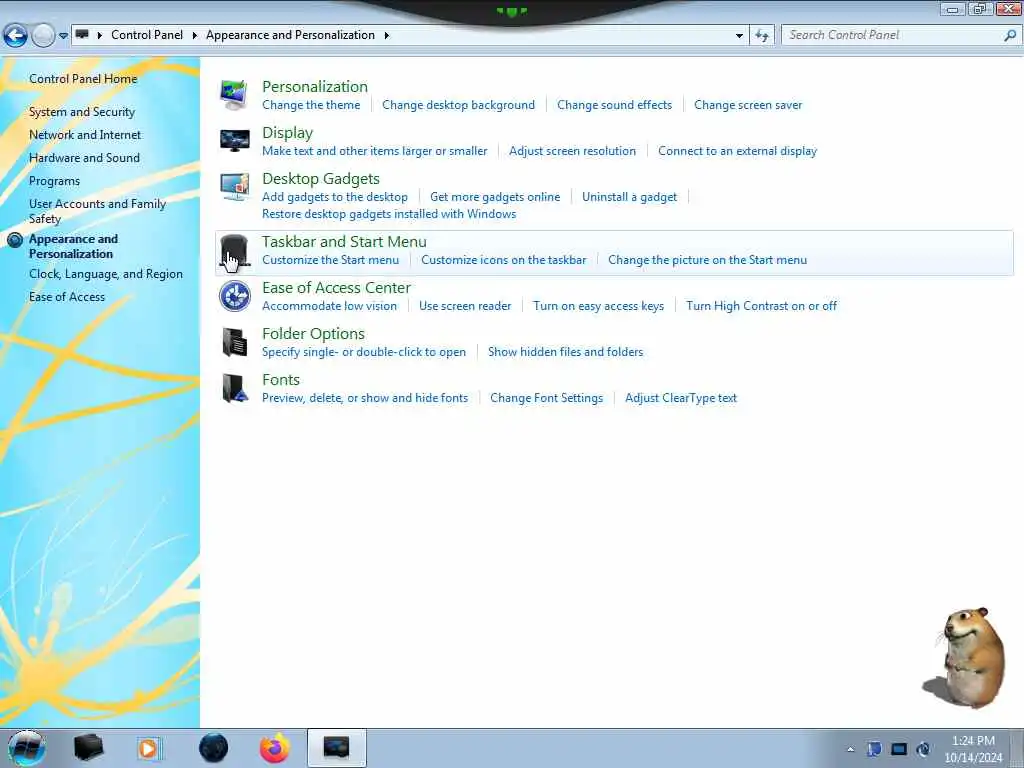Image resolution: width=1024 pixels, height=768 pixels.
Task: Click Show hidden files and folders
Action: 566,352
